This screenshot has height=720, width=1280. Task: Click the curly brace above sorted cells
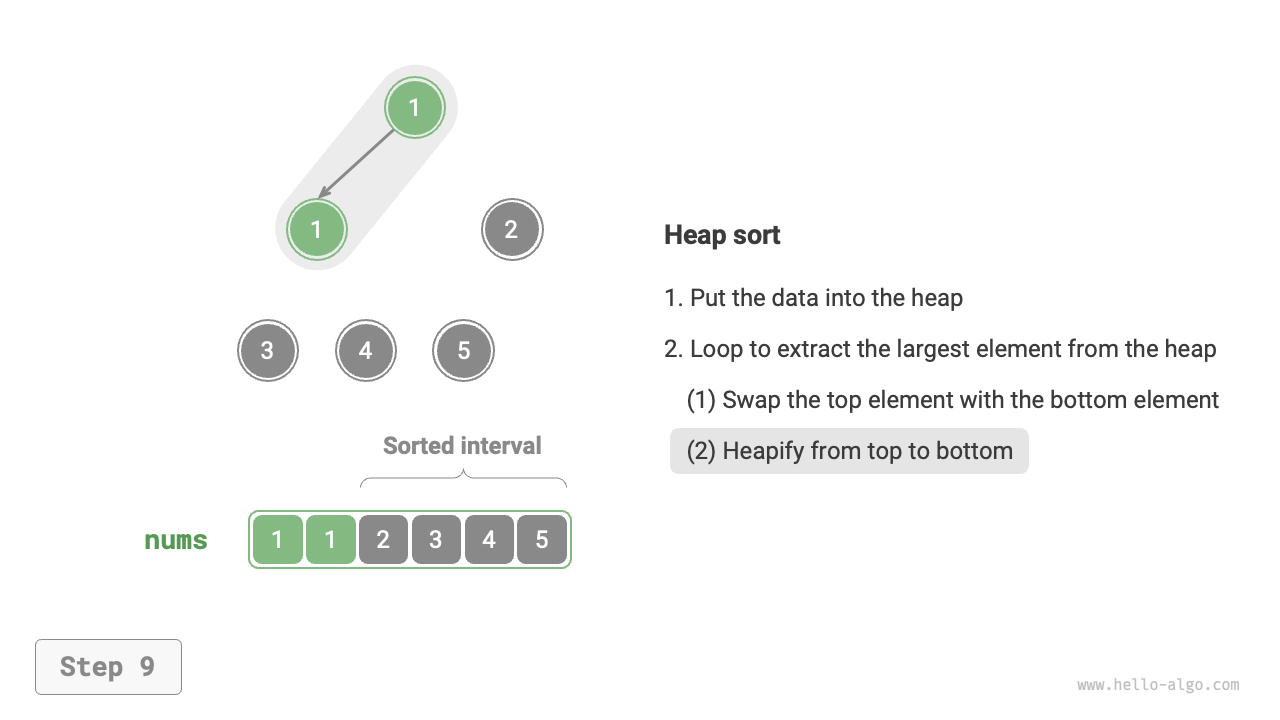[x=463, y=480]
